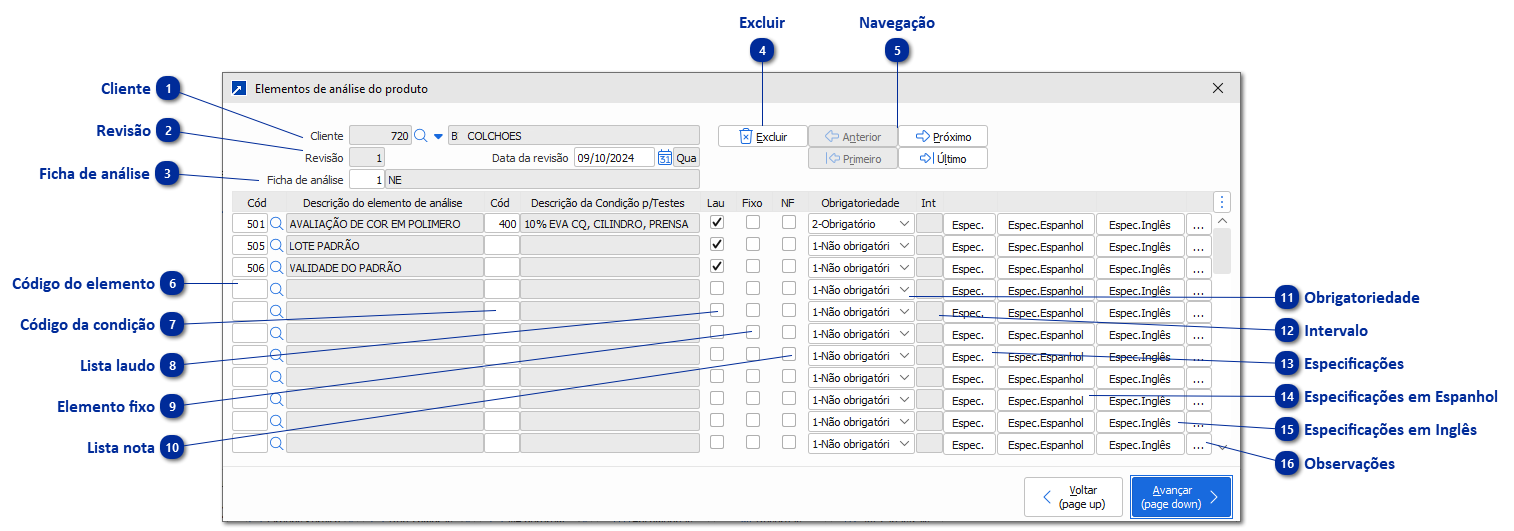
Task: Open Obrigatoriedade dropdown for VALIDADE DO PADRÃO
Action: click(861, 268)
